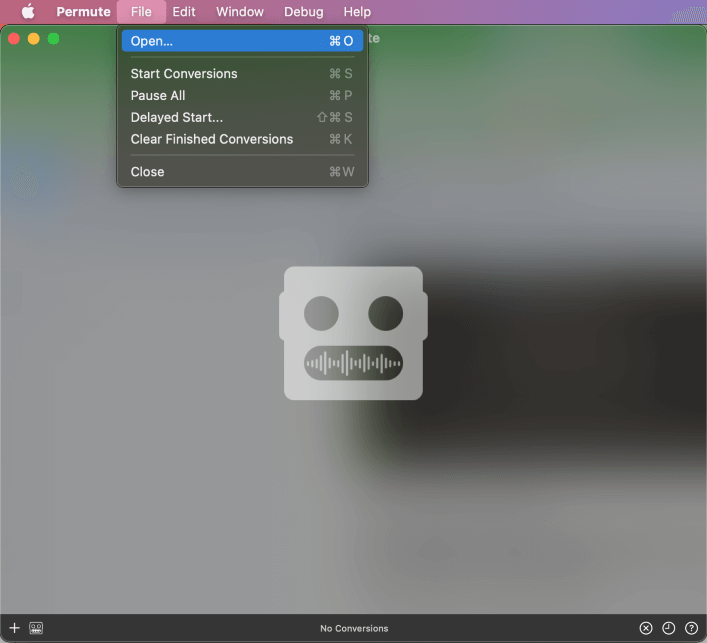Maximize window with the green button

tap(54, 39)
